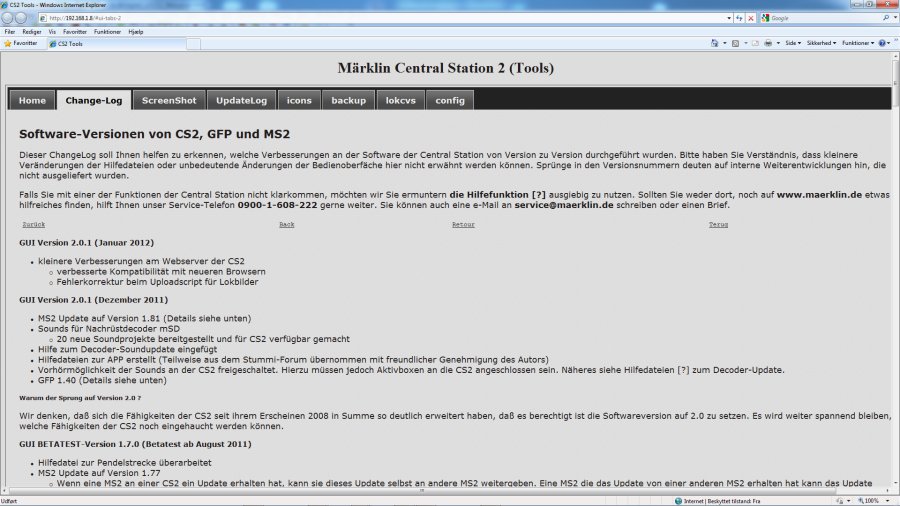Open the Favoritter star button
This screenshot has height=506, width=900.
point(21,43)
